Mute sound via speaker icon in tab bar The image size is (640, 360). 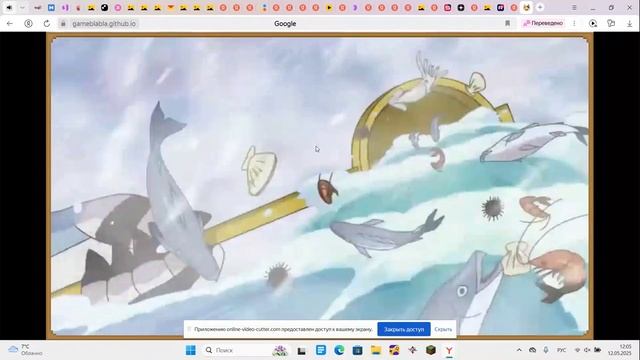[9, 7]
